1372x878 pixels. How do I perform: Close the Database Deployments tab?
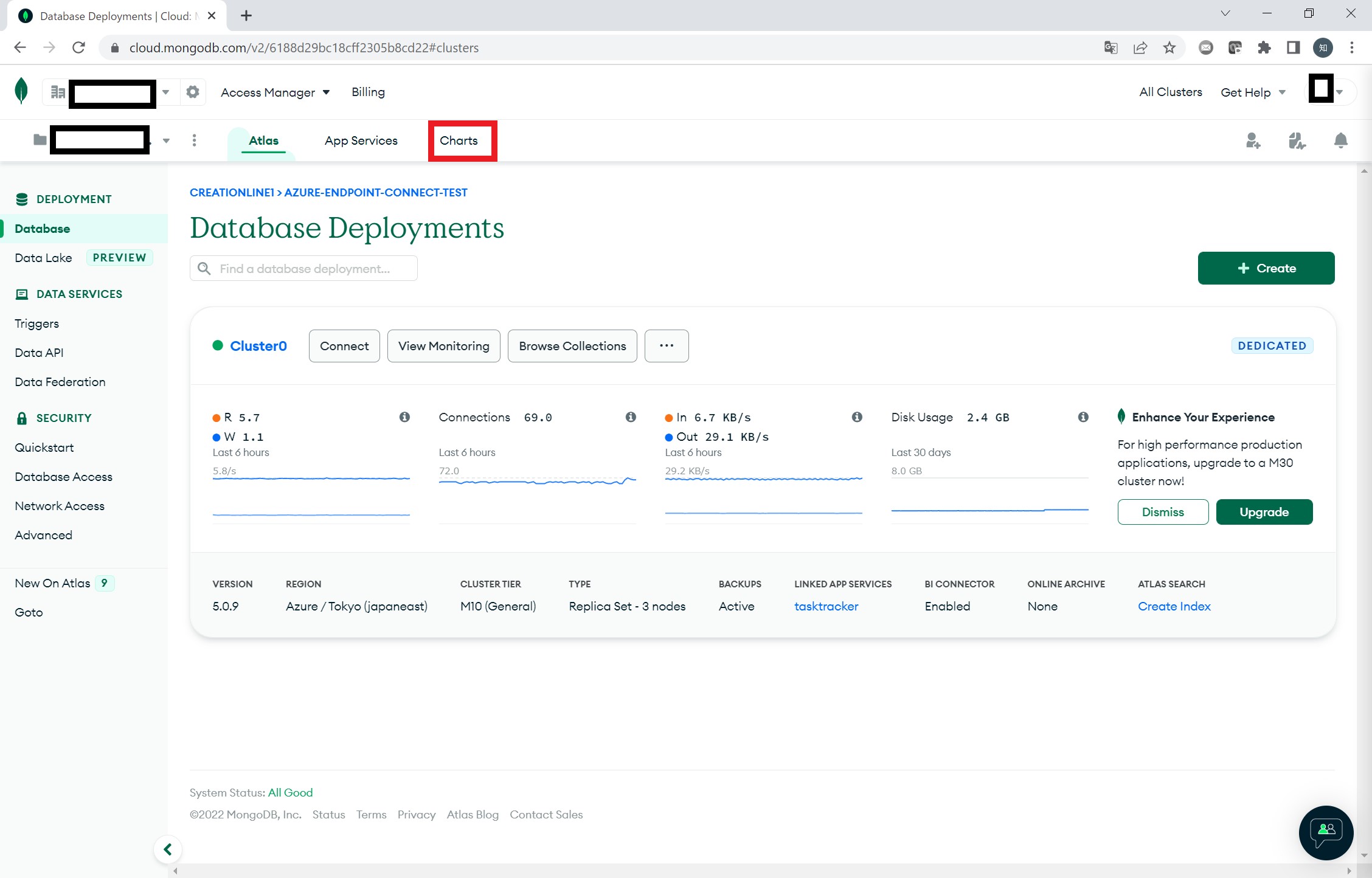(x=212, y=16)
